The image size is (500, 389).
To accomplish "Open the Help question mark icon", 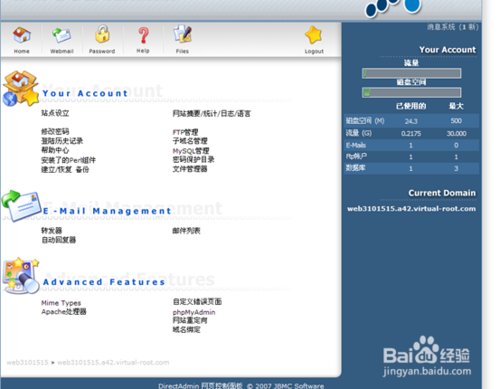I will point(143,35).
